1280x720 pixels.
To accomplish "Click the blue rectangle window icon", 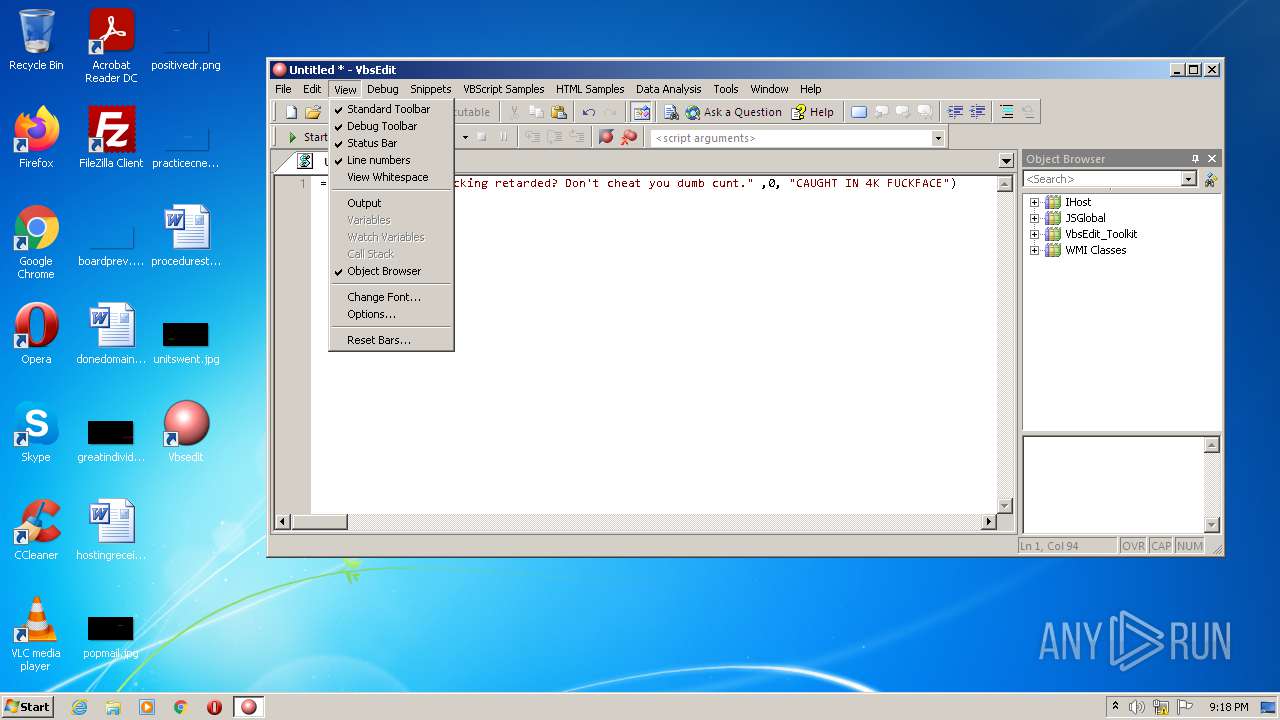I will pyautogui.click(x=859, y=112).
